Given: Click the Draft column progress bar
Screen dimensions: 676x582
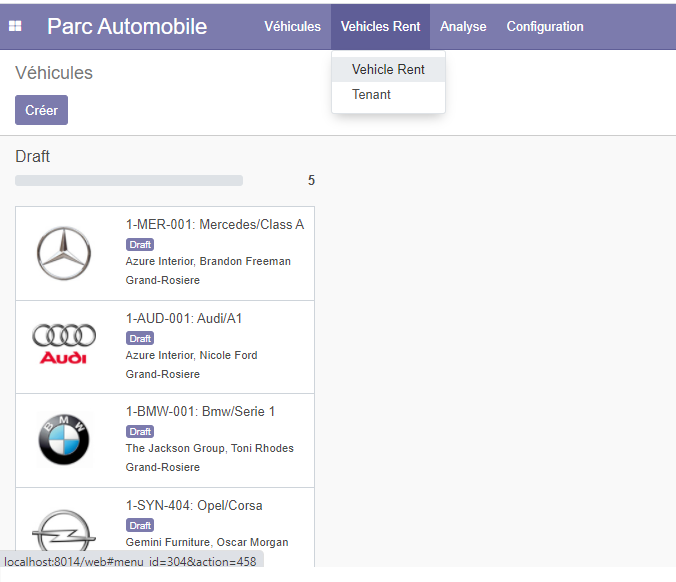Looking at the screenshot, I should (129, 180).
